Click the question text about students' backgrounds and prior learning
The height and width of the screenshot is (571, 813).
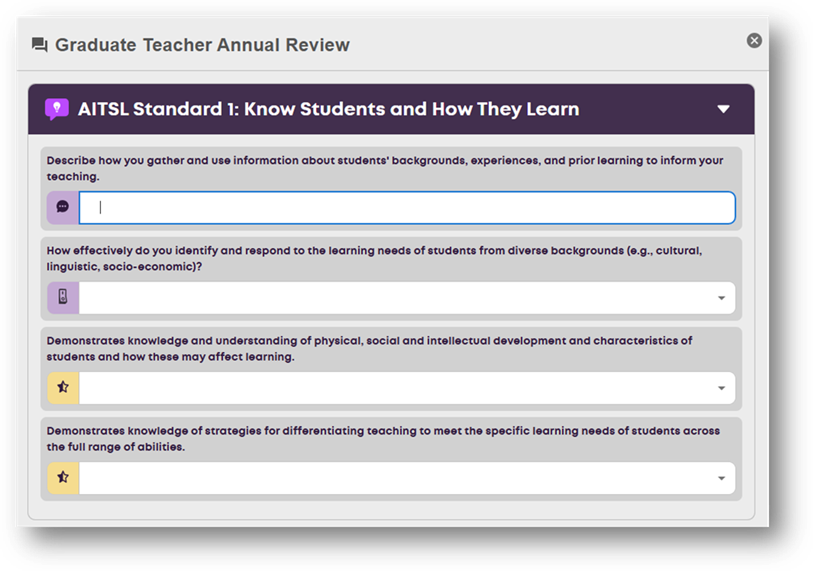pos(385,168)
